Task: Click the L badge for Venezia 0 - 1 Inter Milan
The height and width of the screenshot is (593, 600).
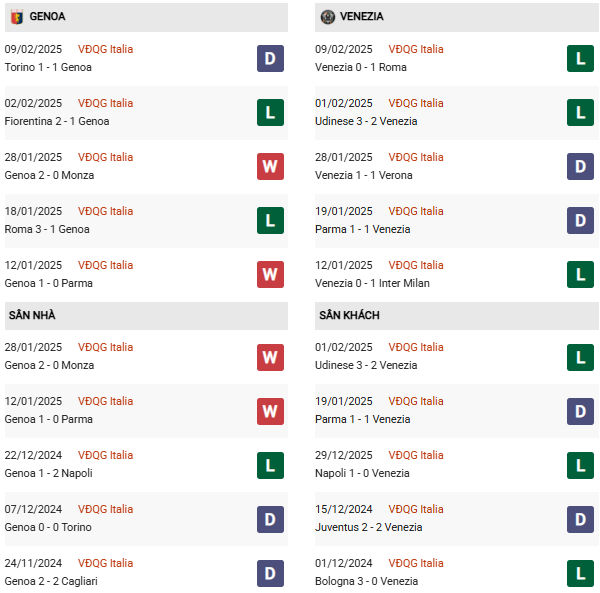Action: (x=580, y=274)
